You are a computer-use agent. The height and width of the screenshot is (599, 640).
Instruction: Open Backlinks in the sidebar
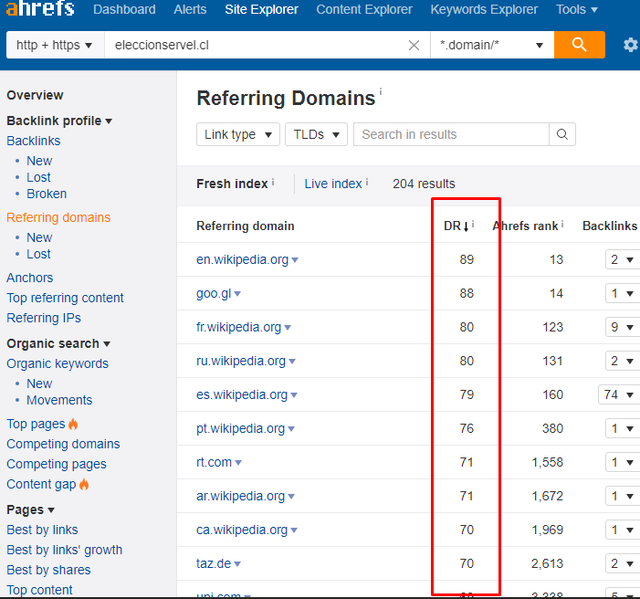[33, 141]
